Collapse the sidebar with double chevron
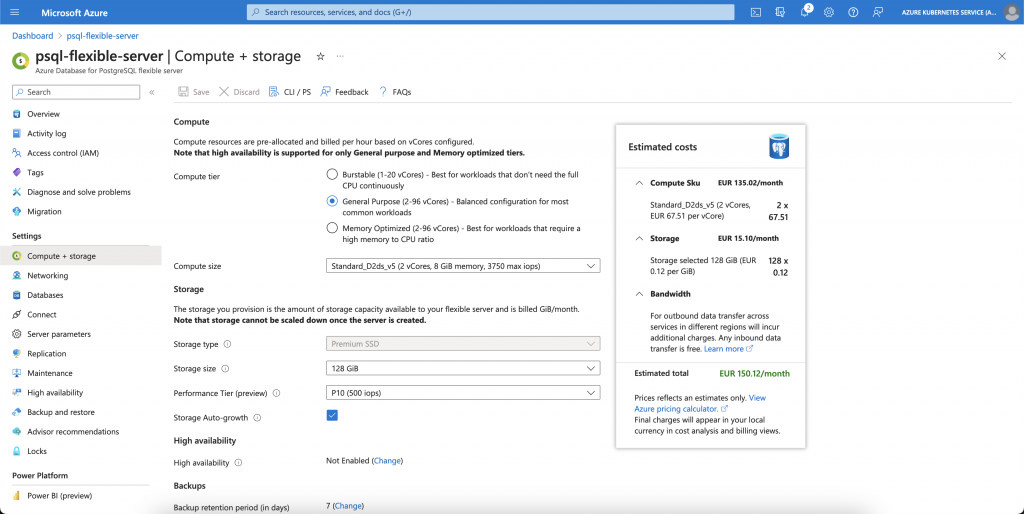The height and width of the screenshot is (514, 1024). tap(152, 92)
